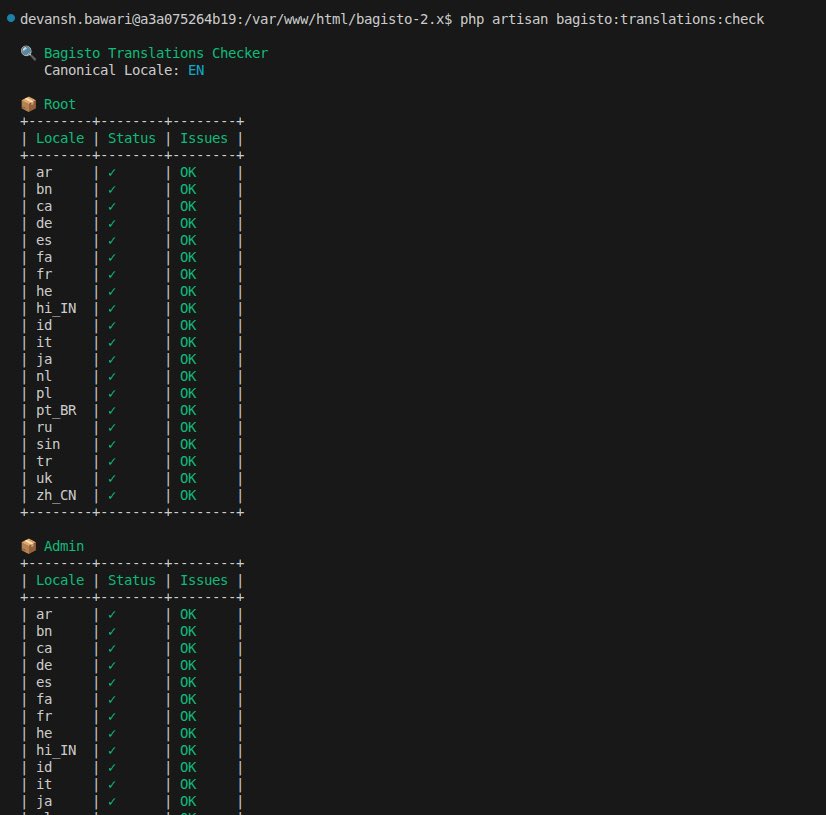Click the 'Canonical Locale:' label
Viewport: 826px width, 815px height.
(112, 70)
